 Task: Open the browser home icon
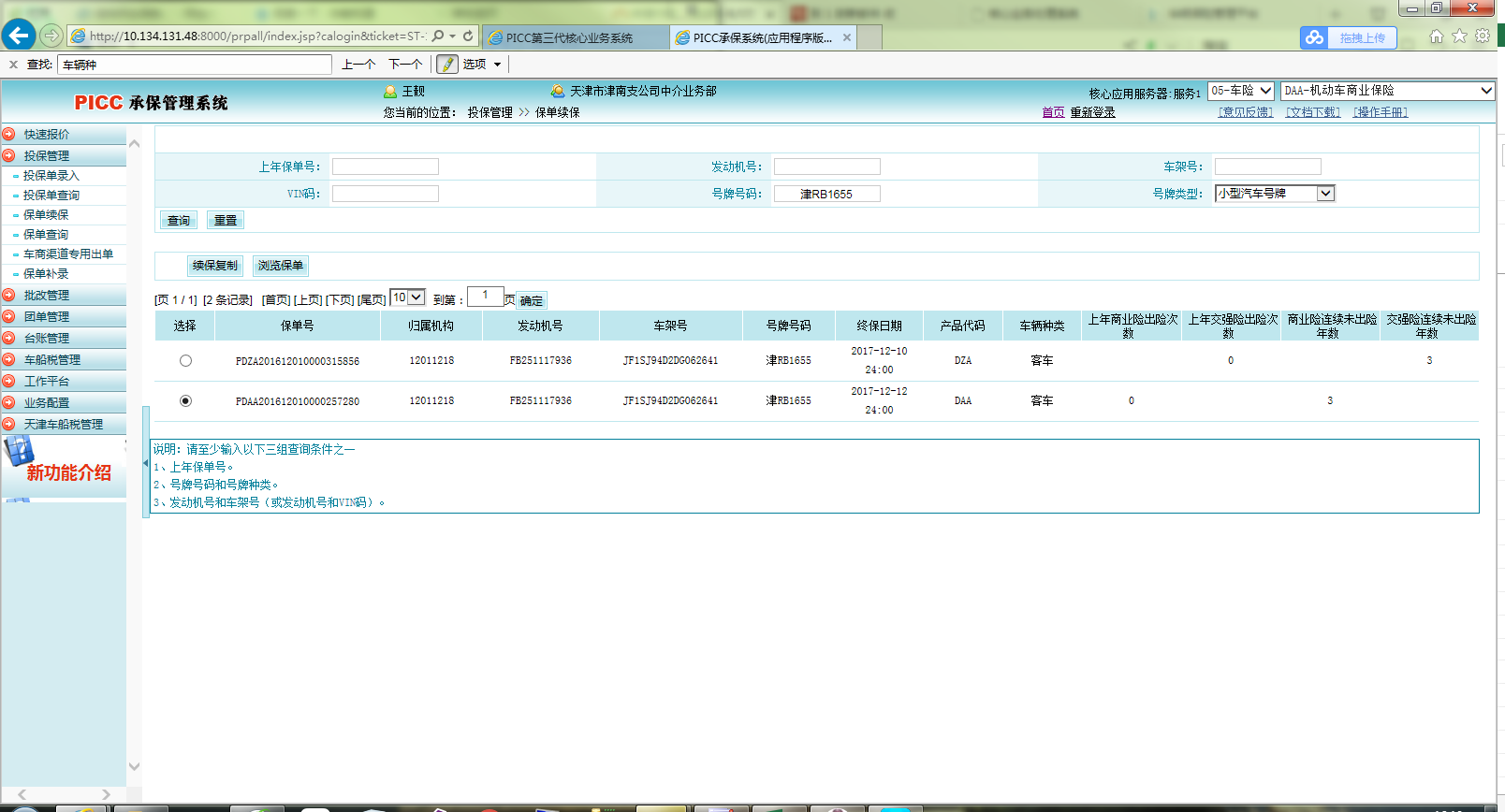click(1436, 36)
